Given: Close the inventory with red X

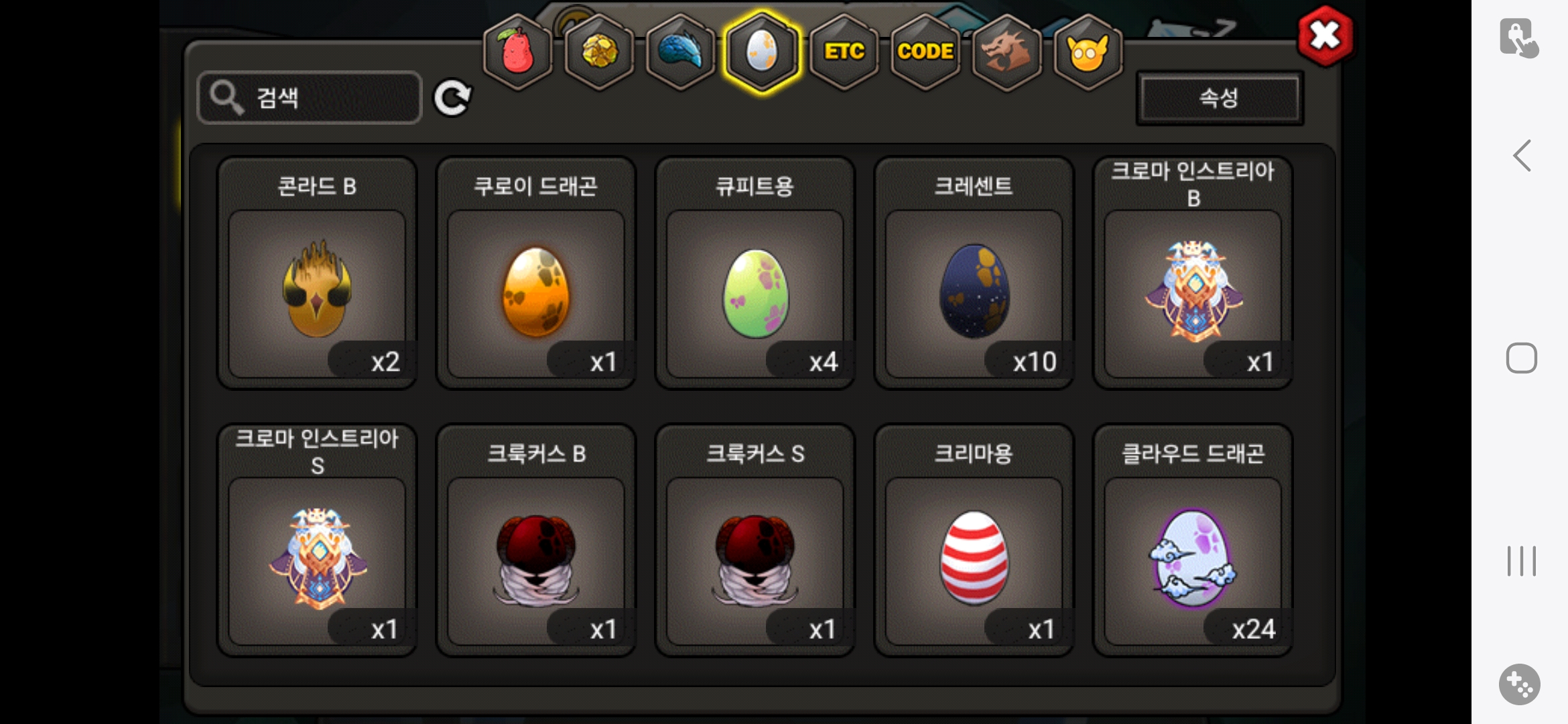Looking at the screenshot, I should (1325, 36).
